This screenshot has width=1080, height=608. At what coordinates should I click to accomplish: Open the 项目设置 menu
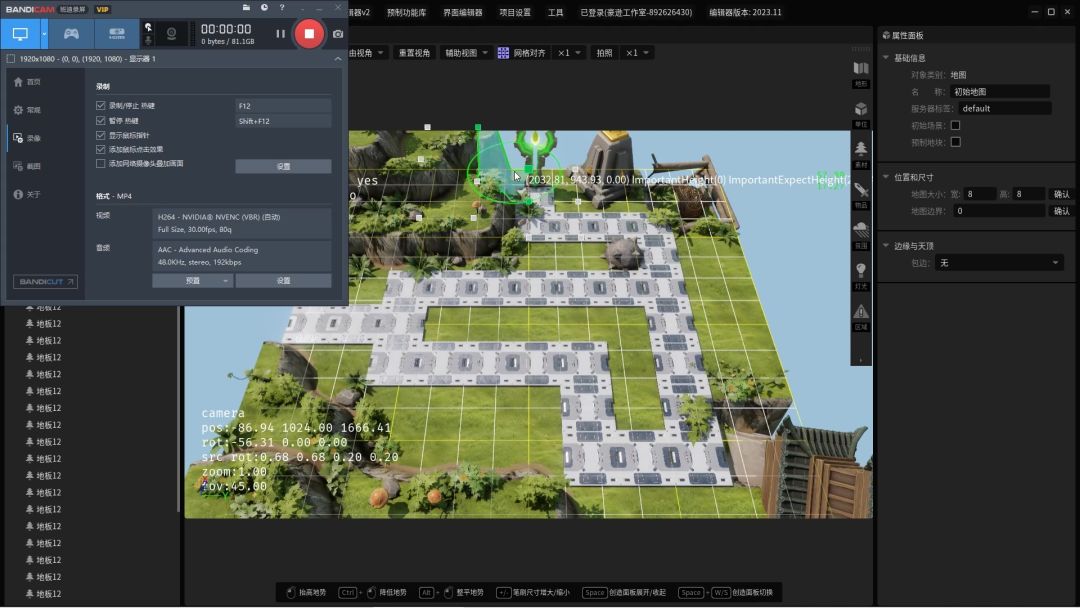tap(515, 13)
